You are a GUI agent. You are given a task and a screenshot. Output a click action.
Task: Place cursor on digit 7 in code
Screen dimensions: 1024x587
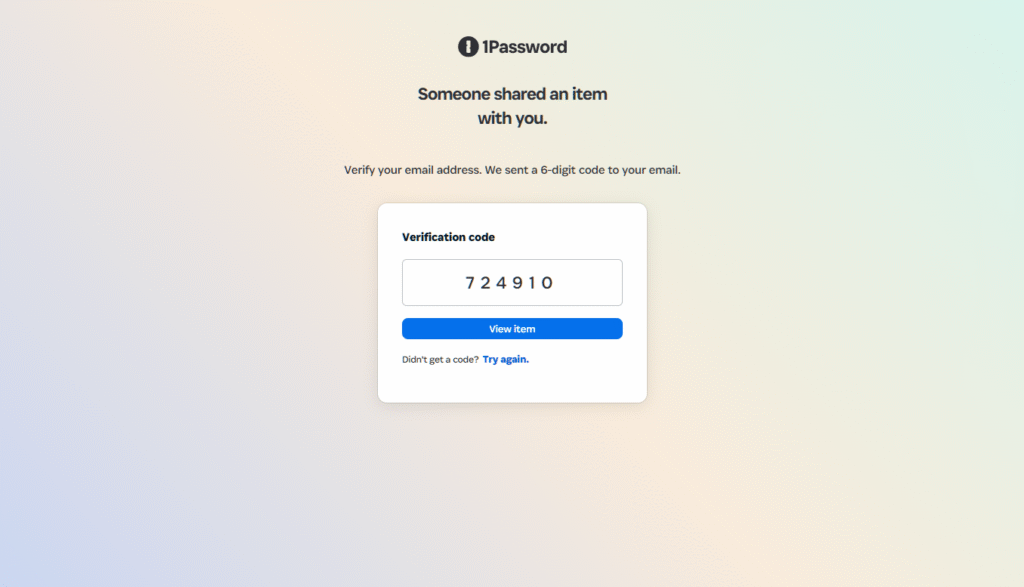tap(470, 283)
